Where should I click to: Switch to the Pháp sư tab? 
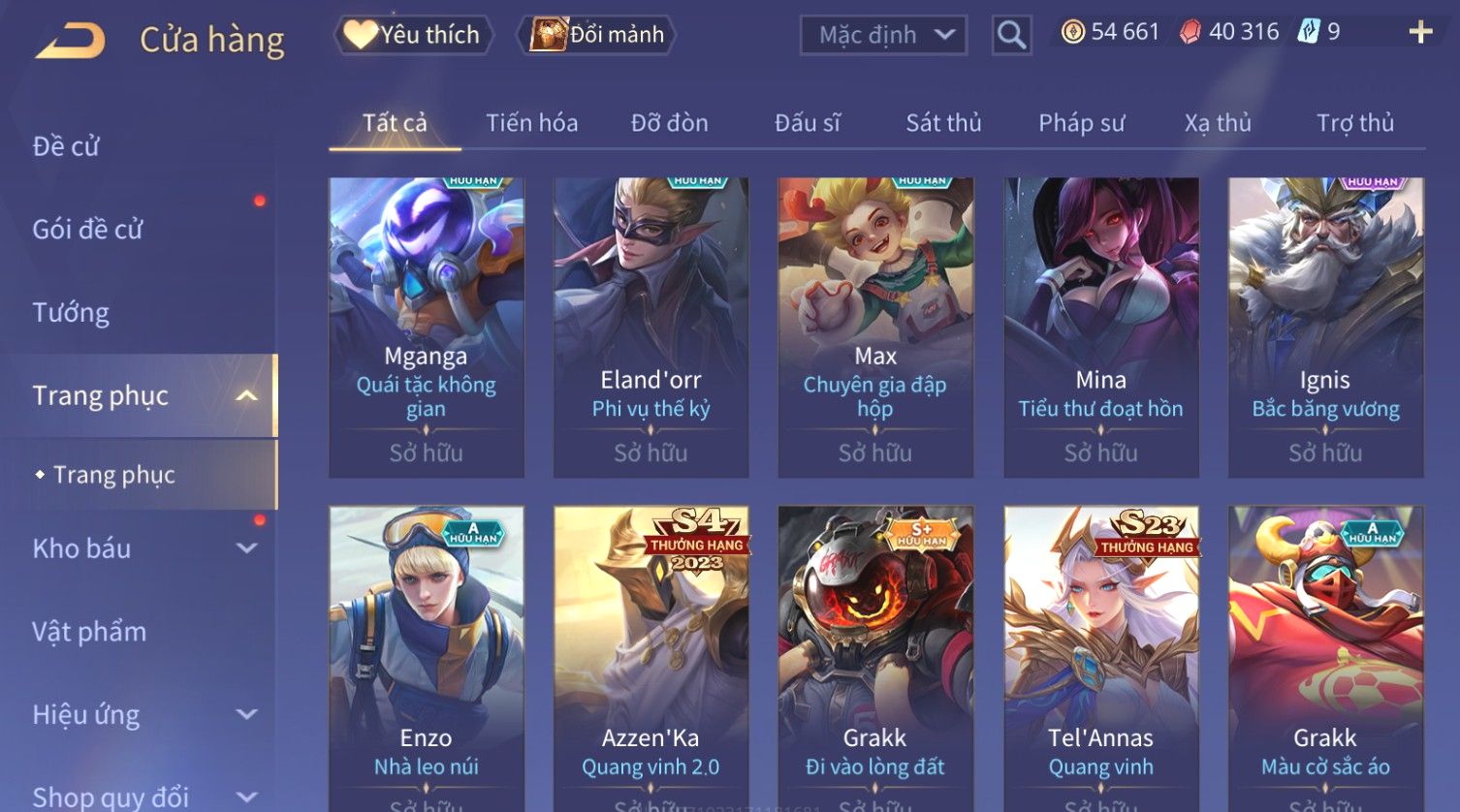(x=1081, y=123)
